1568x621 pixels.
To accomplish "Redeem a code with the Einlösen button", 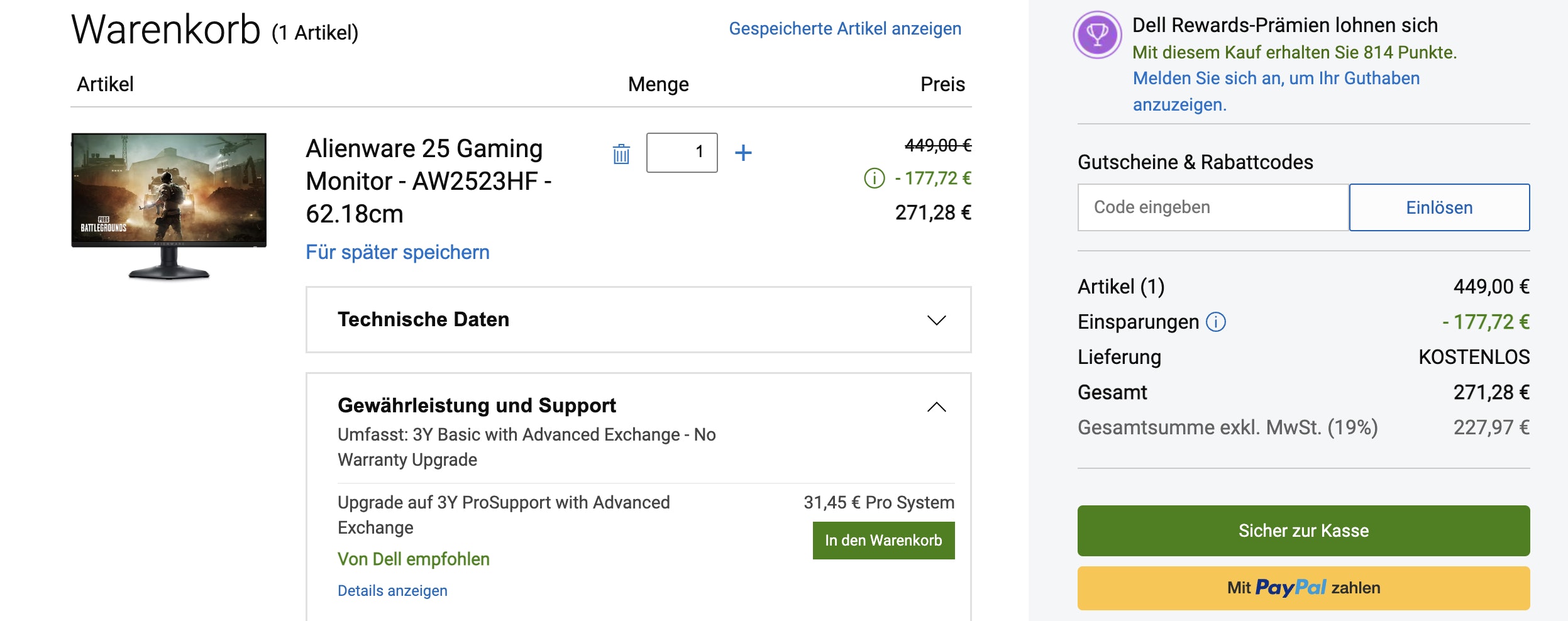I will (x=1439, y=207).
